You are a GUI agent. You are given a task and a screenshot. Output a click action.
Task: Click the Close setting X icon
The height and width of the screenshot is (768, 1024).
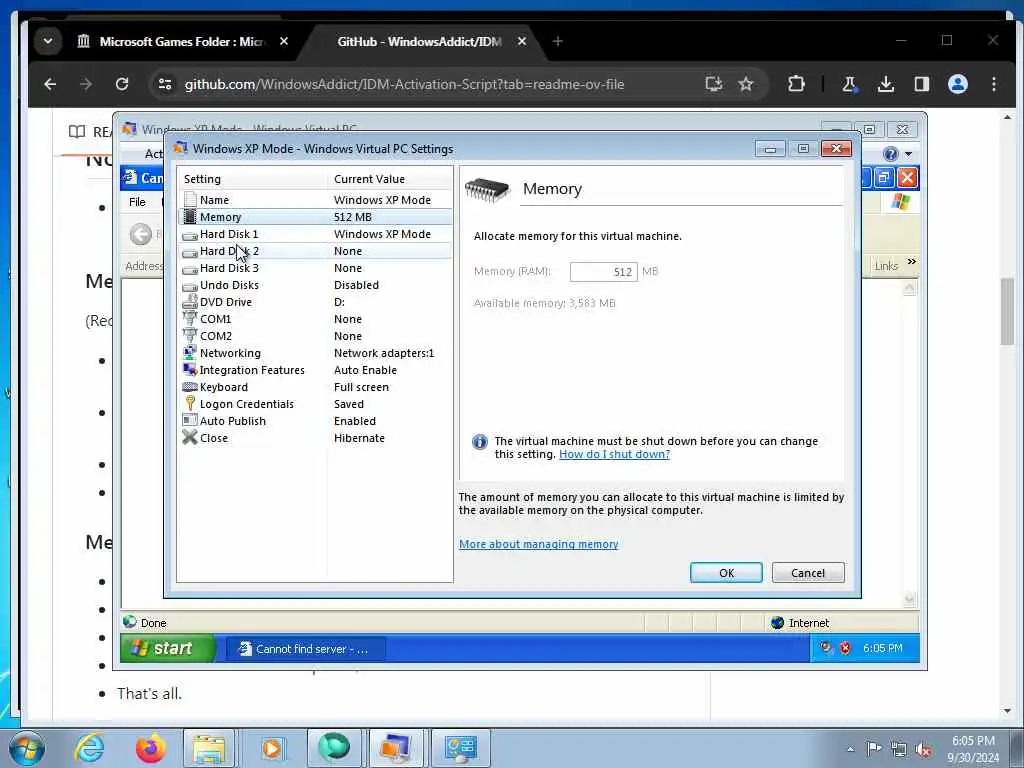tap(189, 438)
